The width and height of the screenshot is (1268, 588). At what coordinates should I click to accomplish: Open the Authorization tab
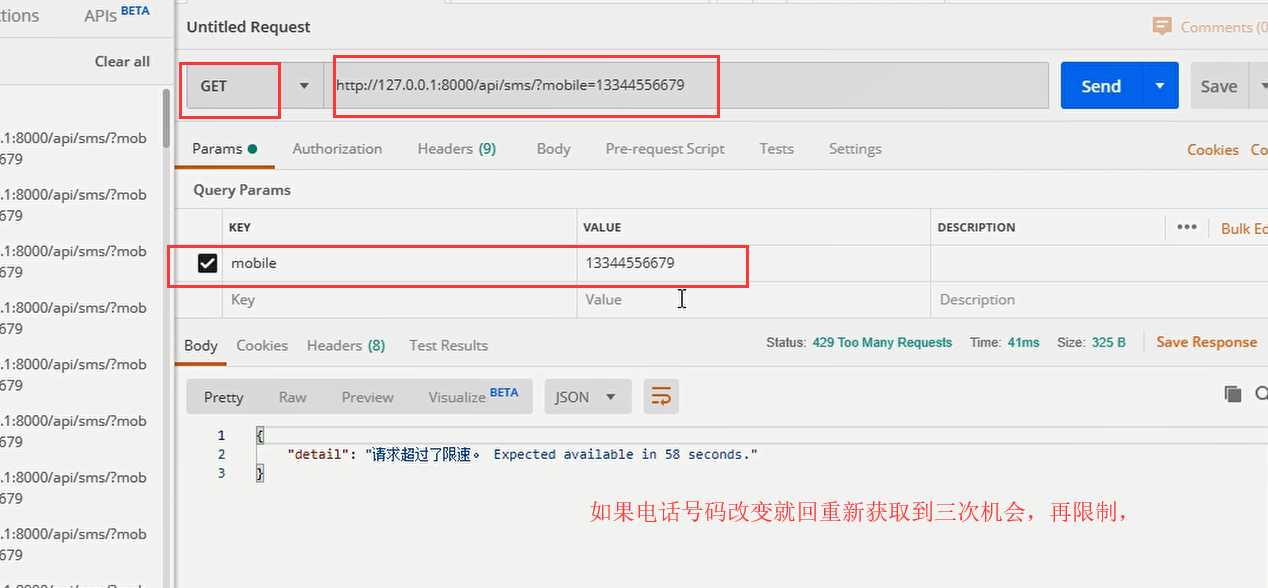click(x=337, y=149)
